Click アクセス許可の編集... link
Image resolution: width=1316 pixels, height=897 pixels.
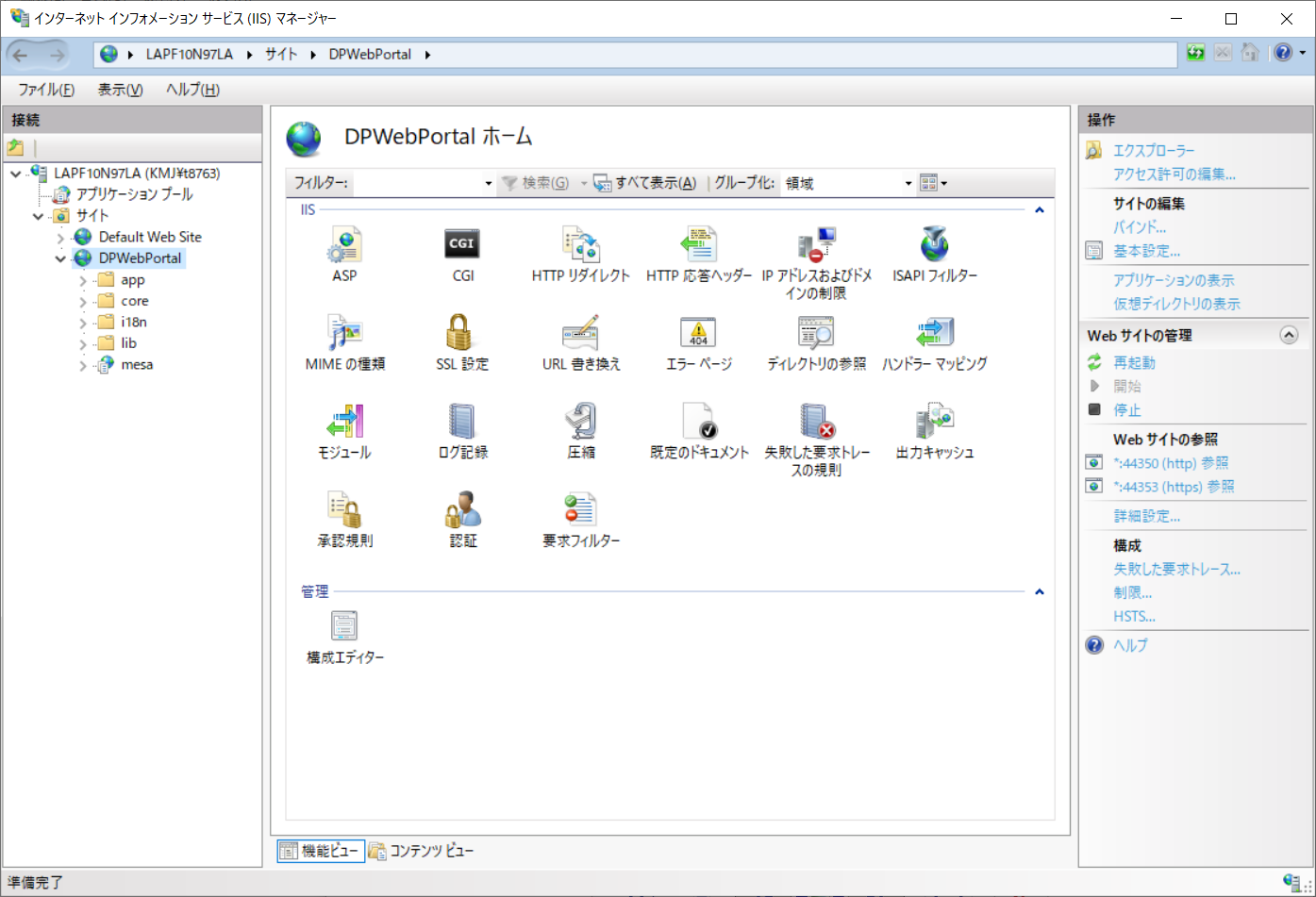coord(1174,174)
